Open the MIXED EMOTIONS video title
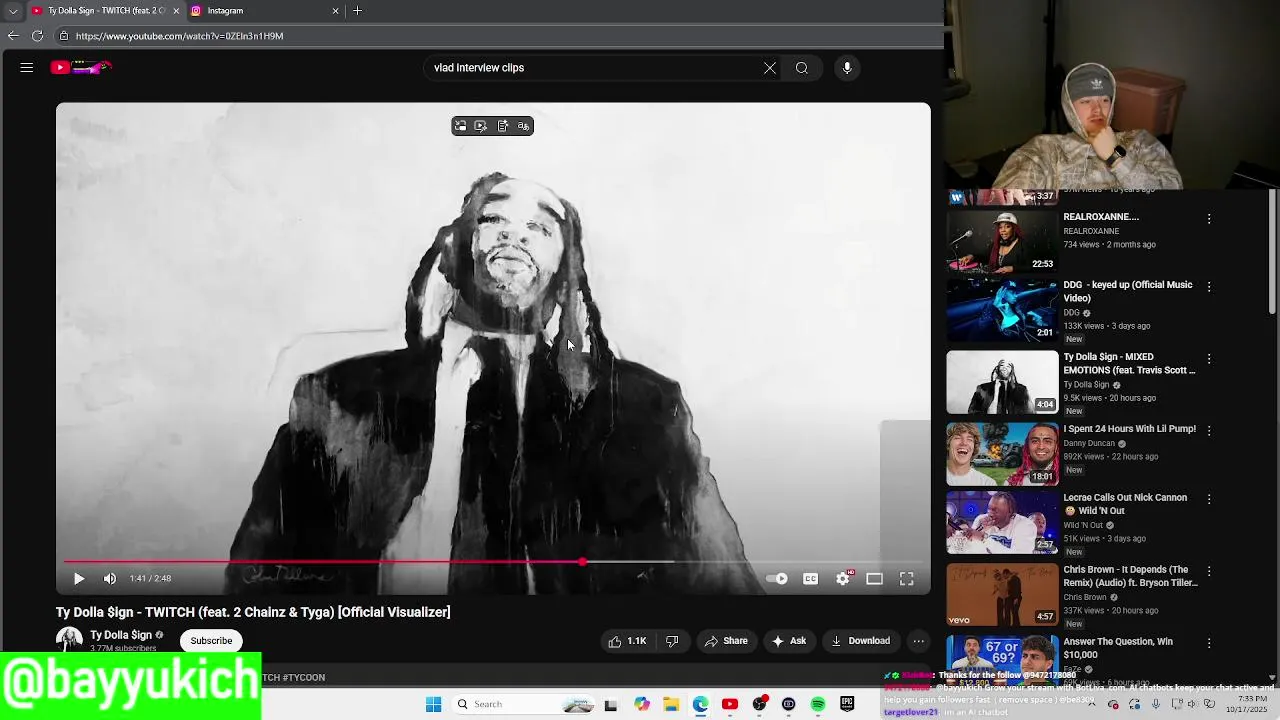Viewport: 1280px width, 720px height. click(x=1129, y=363)
